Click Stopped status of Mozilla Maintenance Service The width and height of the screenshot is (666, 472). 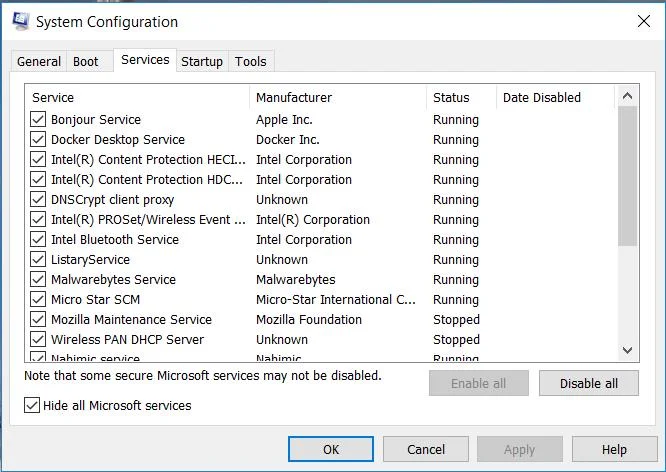coord(456,319)
